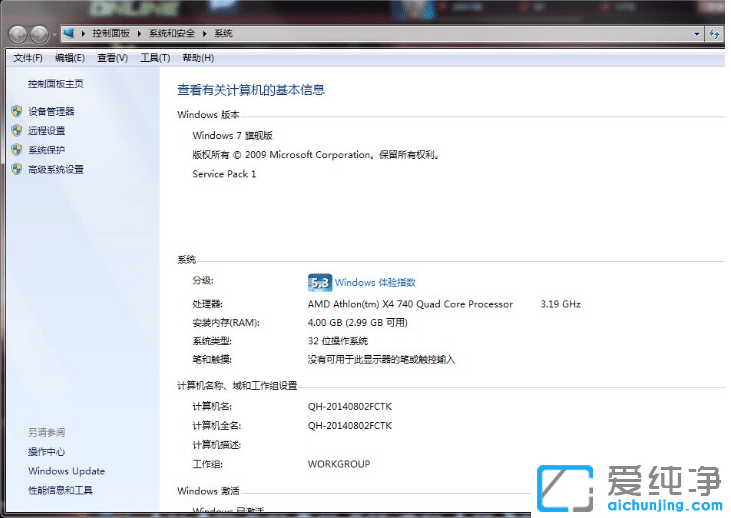Click the 5.3 experience index score badge
Viewport: 731px width, 518px height.
(320, 283)
